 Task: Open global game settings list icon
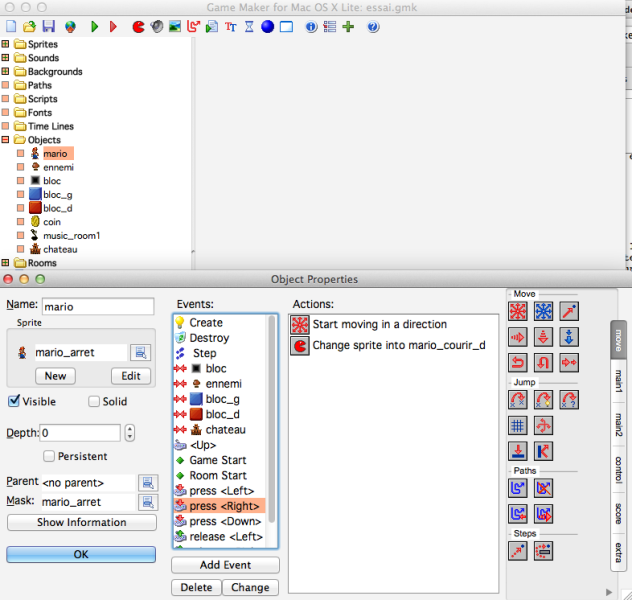329,27
